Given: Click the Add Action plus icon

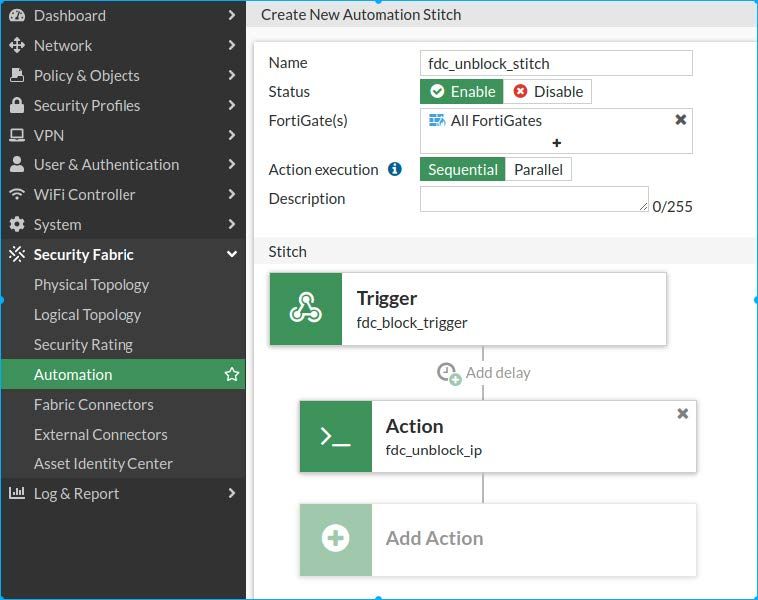Looking at the screenshot, I should [x=336, y=539].
